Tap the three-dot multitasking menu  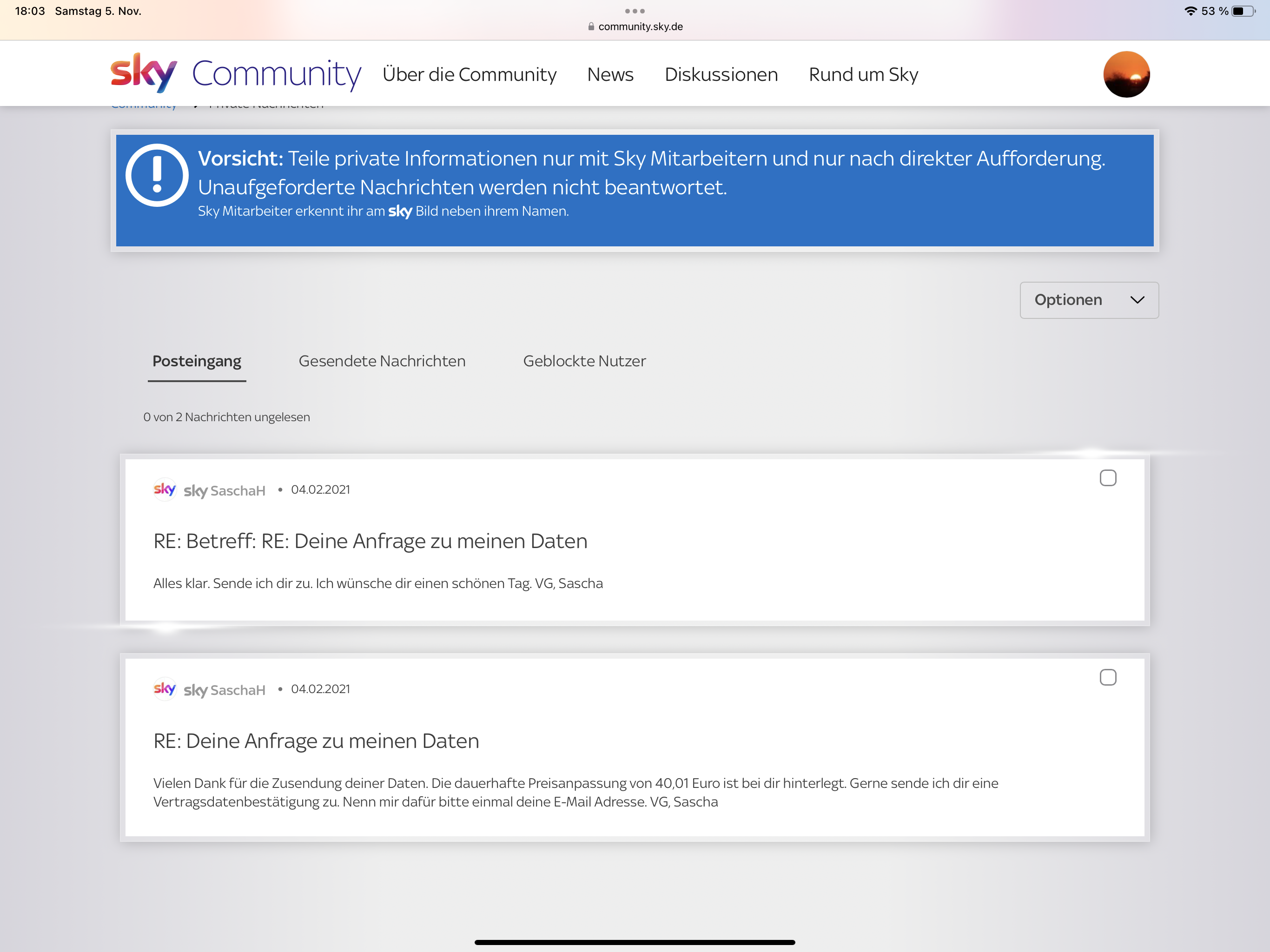pyautogui.click(x=635, y=11)
